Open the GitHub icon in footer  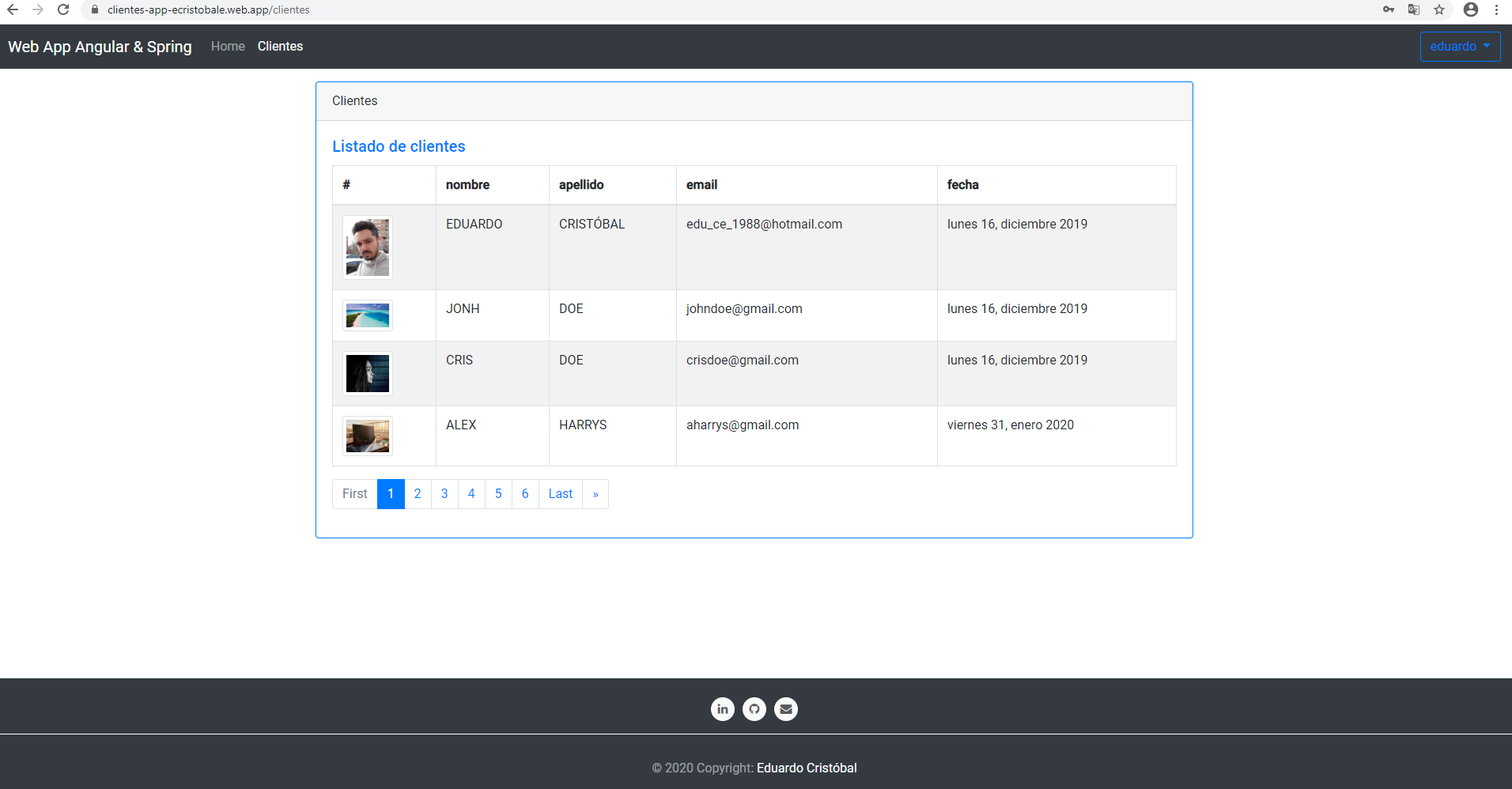(x=754, y=709)
